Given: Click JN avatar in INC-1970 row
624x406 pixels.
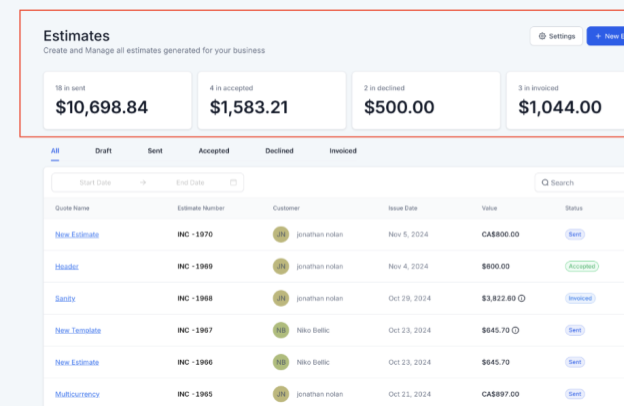Looking at the screenshot, I should 281,234.
